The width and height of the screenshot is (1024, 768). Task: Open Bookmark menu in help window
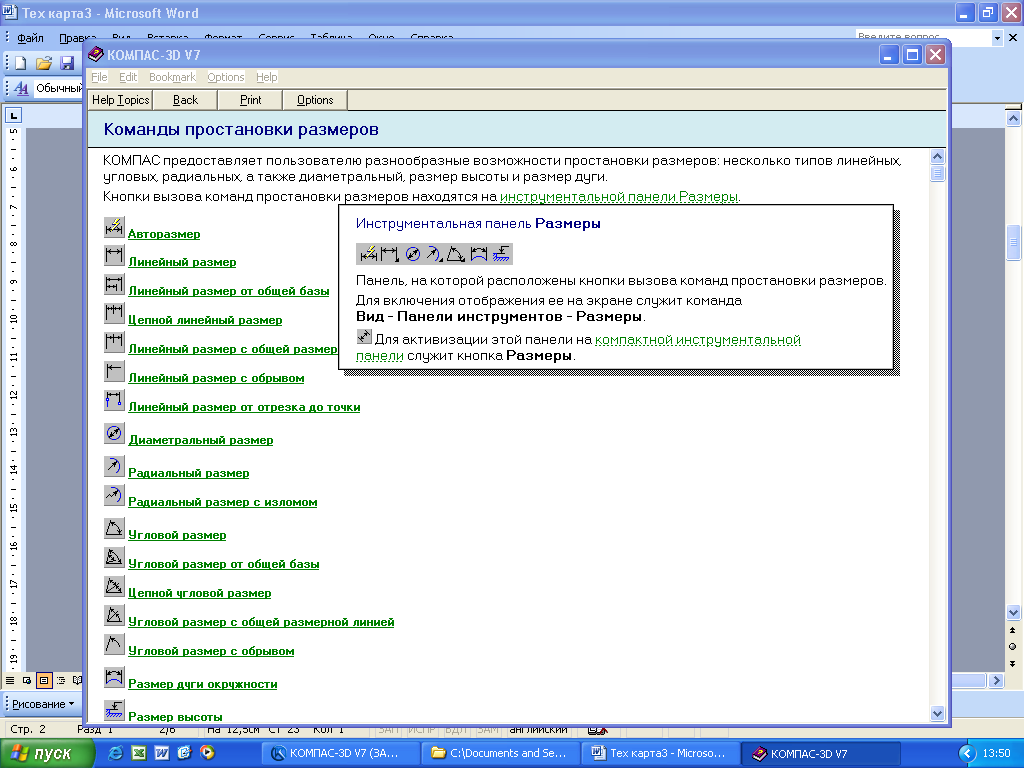point(172,77)
